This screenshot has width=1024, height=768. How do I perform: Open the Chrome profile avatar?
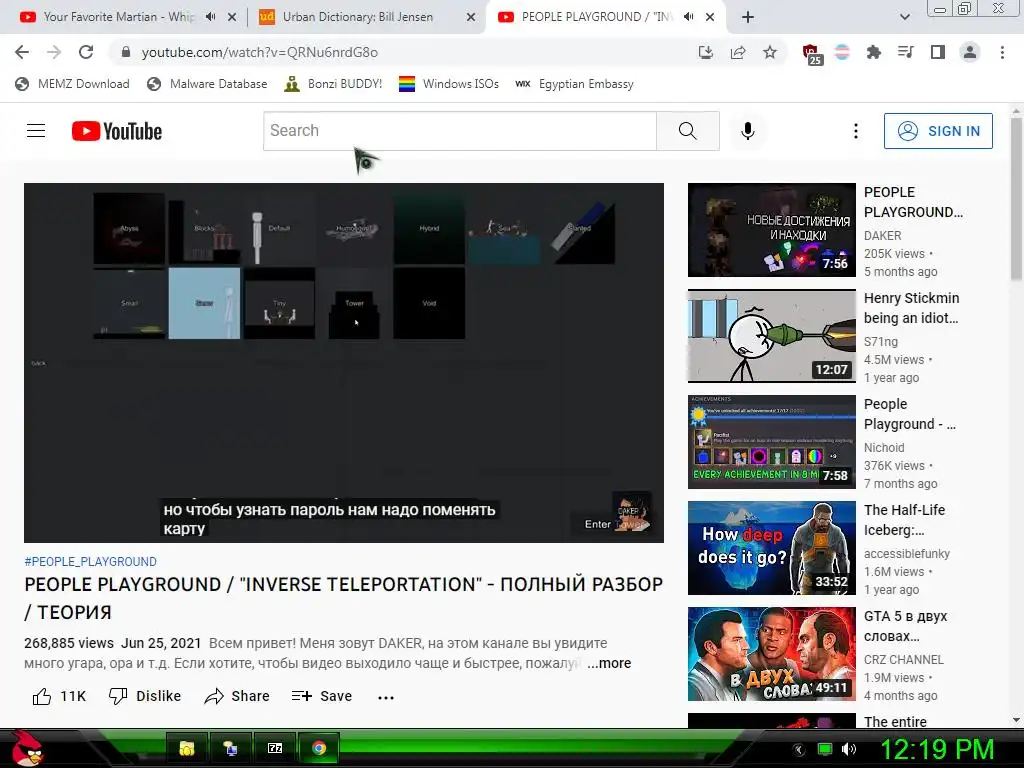coord(970,52)
